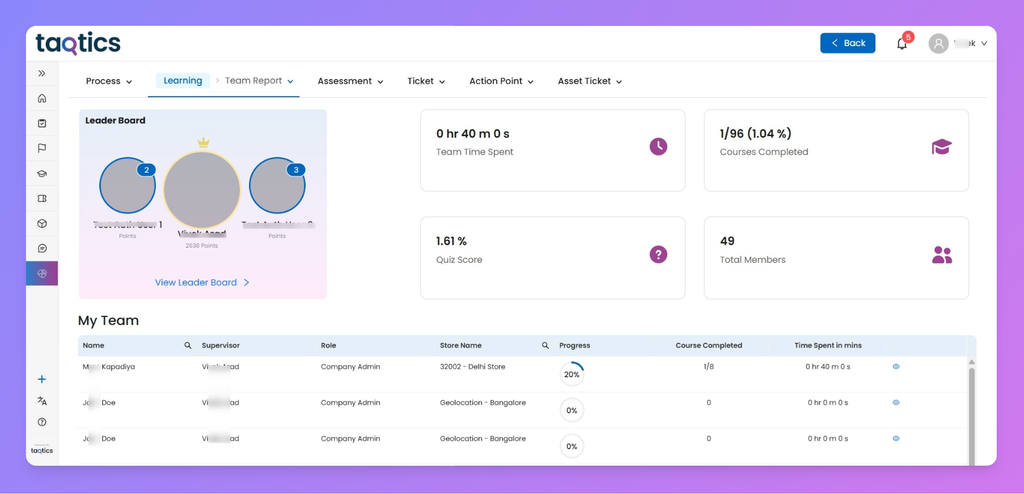Open the flag icon in the sidebar
1024x494 pixels.
click(x=42, y=148)
